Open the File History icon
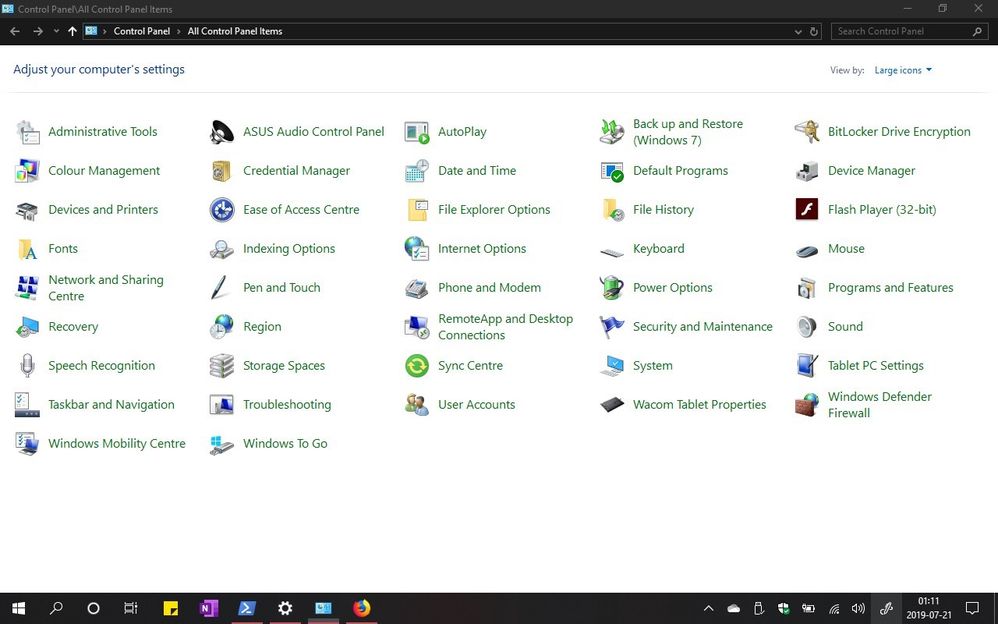This screenshot has width=998, height=624. click(612, 209)
